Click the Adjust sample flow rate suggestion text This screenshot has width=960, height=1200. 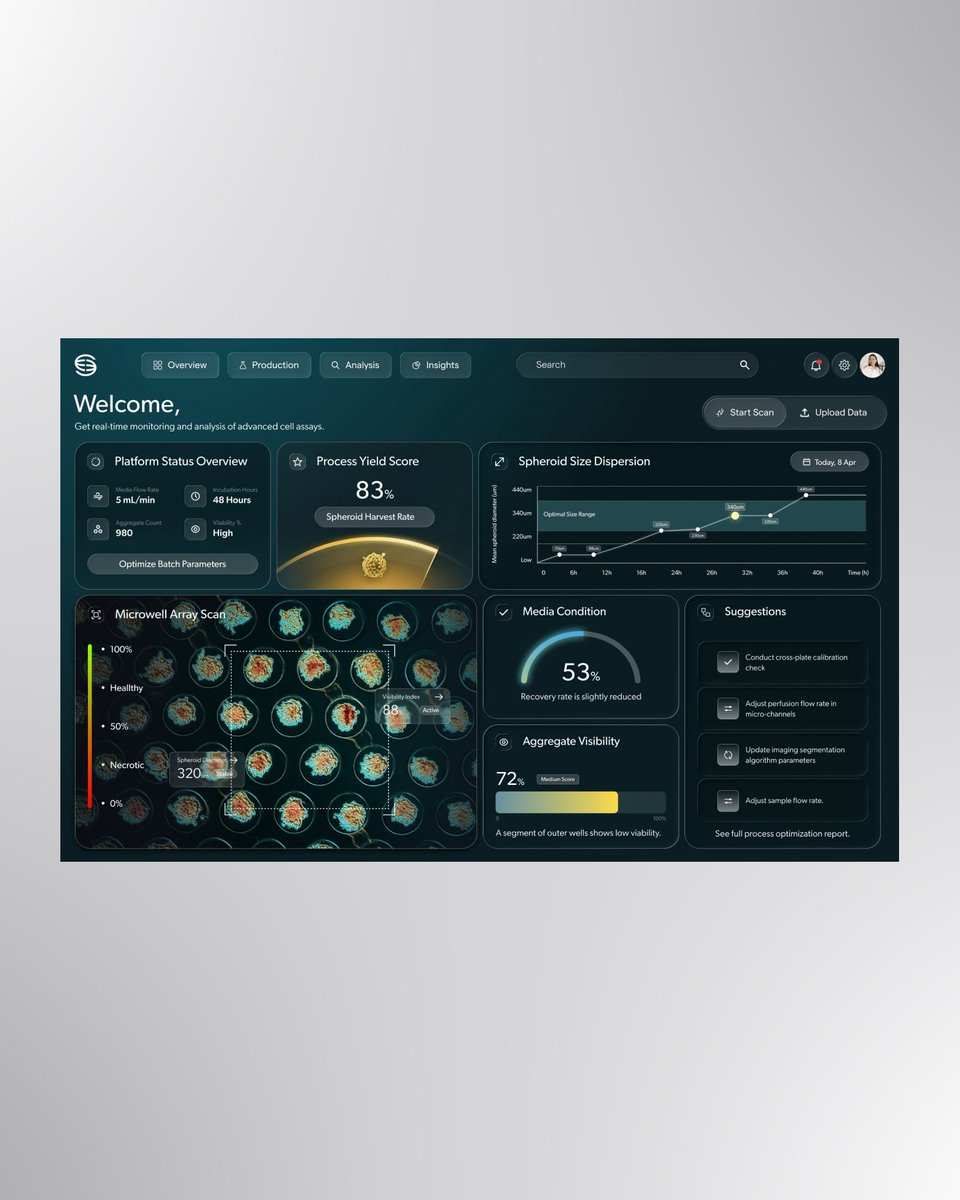pyautogui.click(x=784, y=801)
